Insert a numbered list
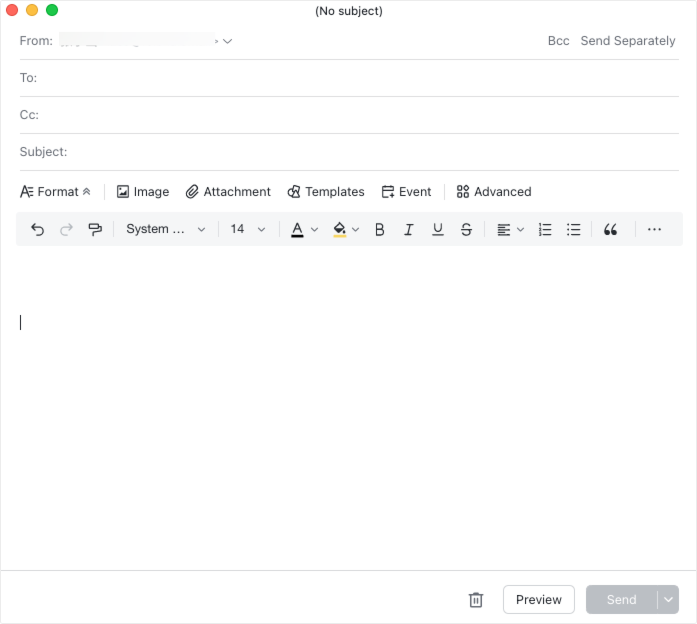The image size is (697, 624). tap(545, 229)
